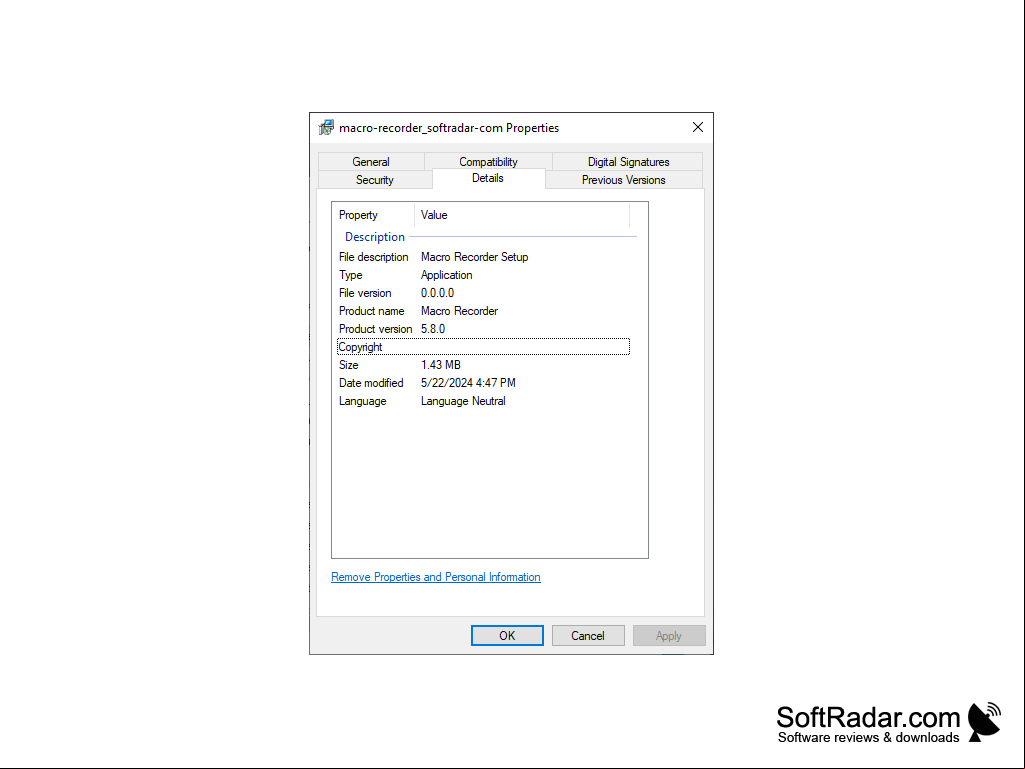Viewport: 1025px width, 769px height.
Task: Click the value Application
Action: pos(446,275)
